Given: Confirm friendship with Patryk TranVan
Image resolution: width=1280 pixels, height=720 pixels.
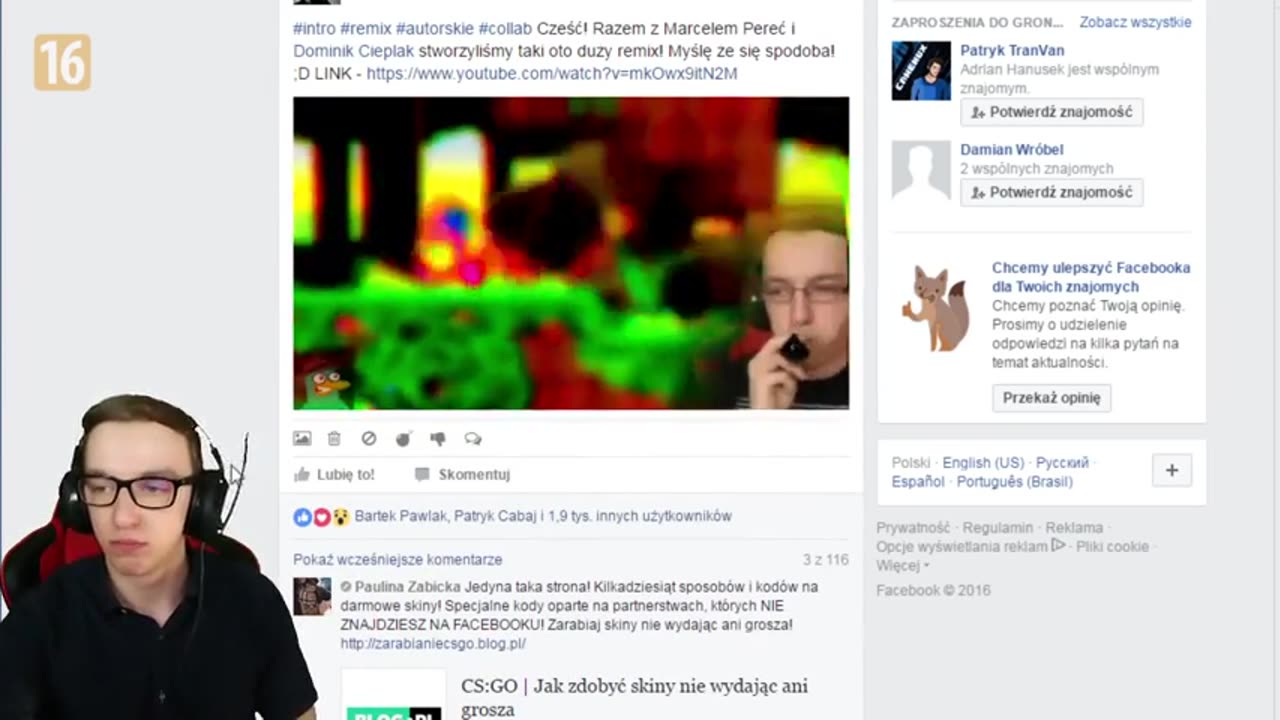Looking at the screenshot, I should click(1051, 112).
